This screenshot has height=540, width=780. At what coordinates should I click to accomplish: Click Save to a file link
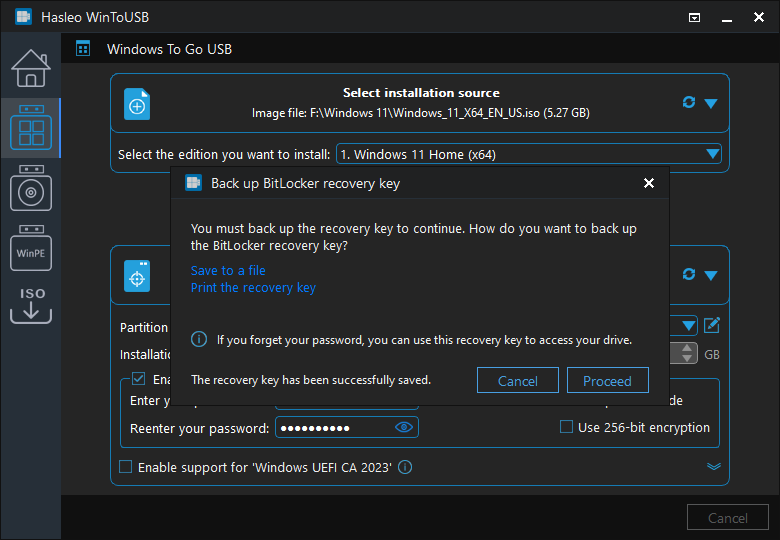tap(228, 270)
